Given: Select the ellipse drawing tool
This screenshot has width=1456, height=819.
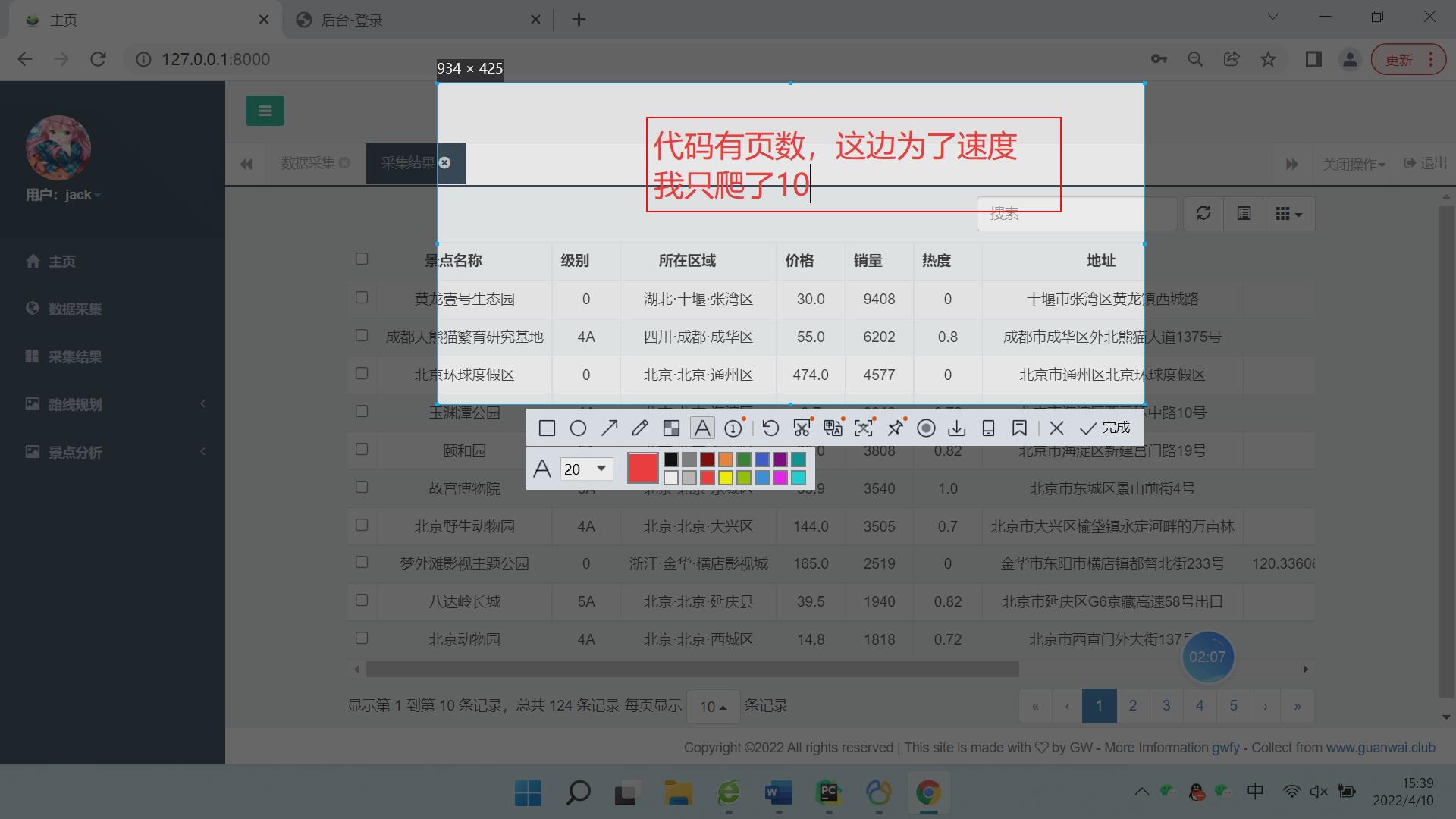Looking at the screenshot, I should click(x=578, y=428).
